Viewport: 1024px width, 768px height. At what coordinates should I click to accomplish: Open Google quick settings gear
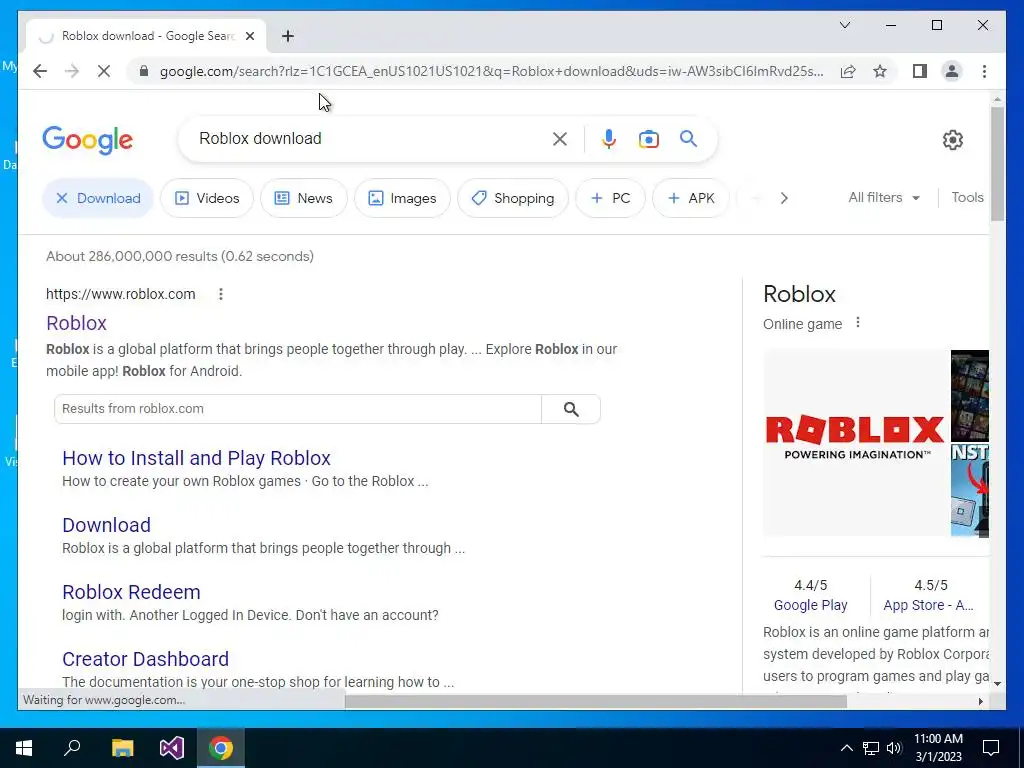pos(953,140)
